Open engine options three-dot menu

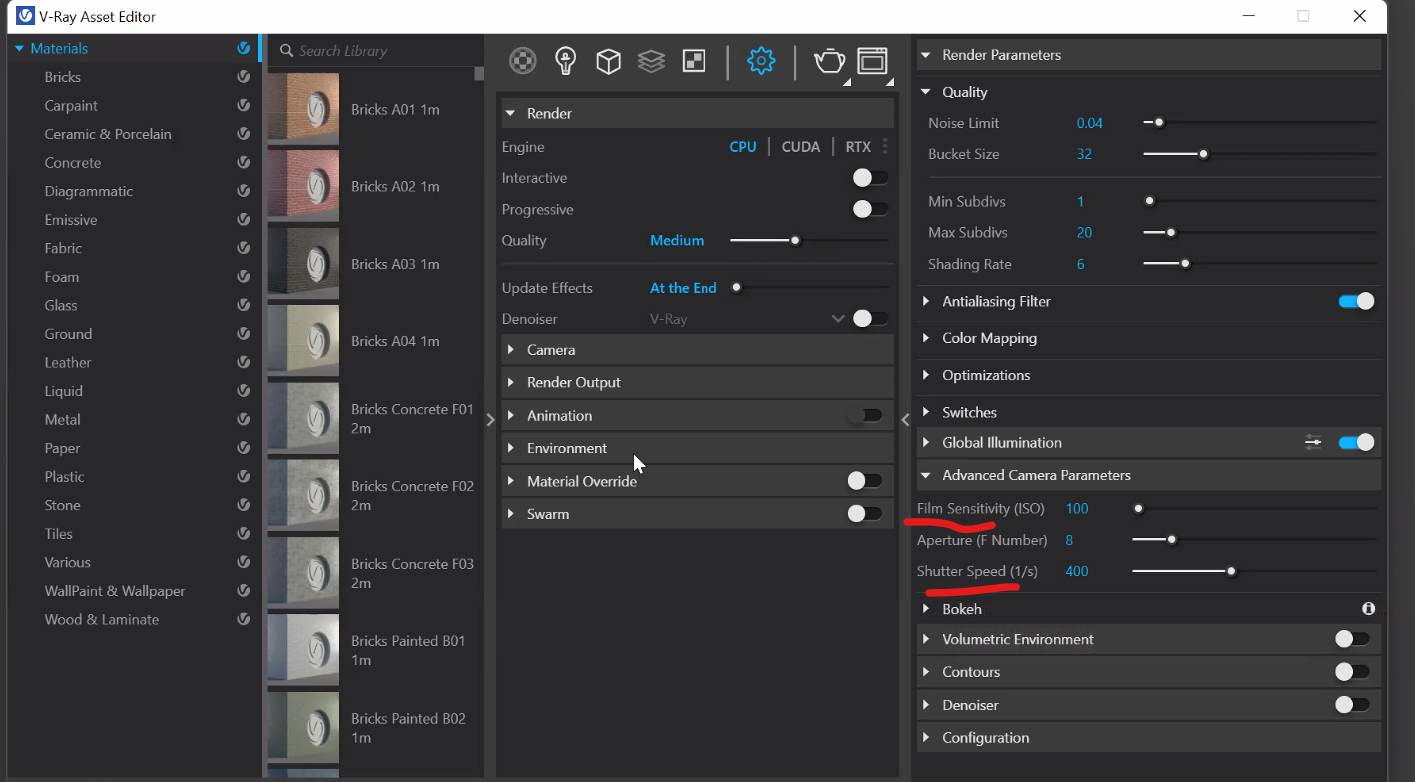[885, 147]
